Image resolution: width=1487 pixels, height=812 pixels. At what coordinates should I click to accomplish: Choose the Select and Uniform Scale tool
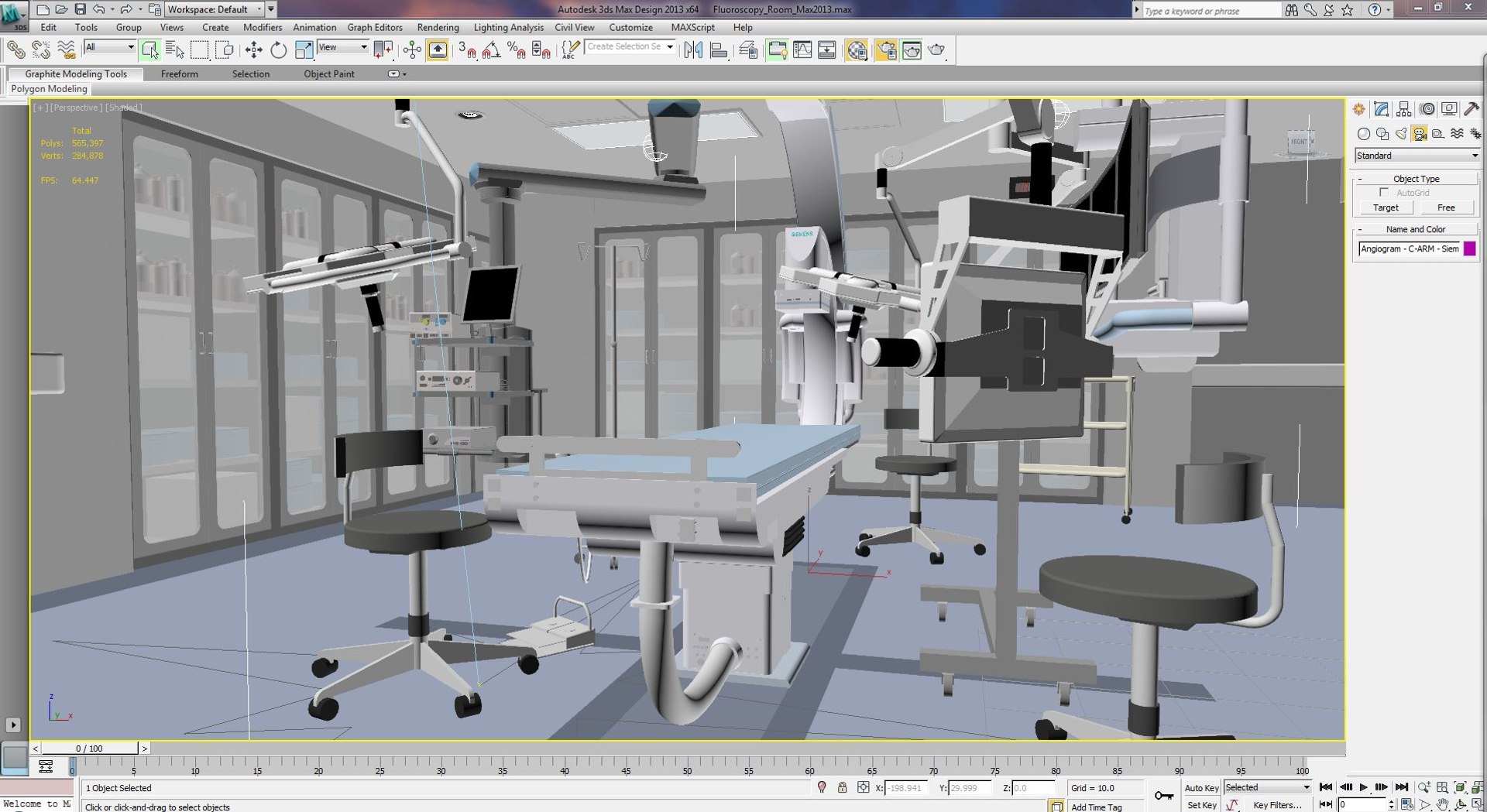click(x=304, y=50)
